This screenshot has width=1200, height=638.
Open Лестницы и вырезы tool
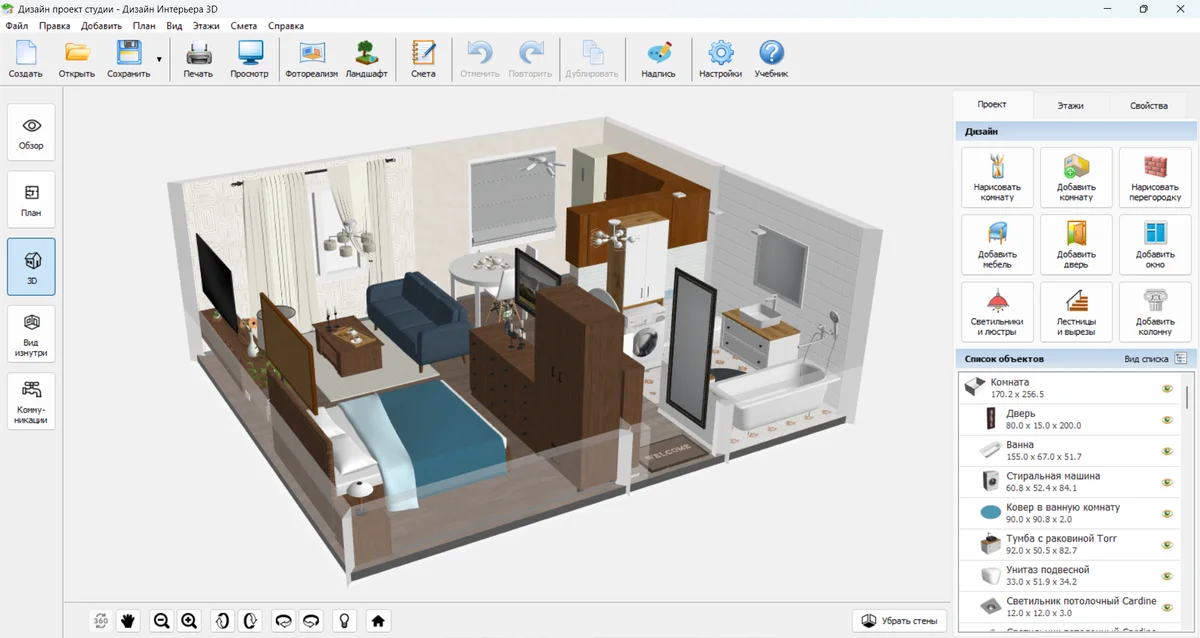point(1076,311)
